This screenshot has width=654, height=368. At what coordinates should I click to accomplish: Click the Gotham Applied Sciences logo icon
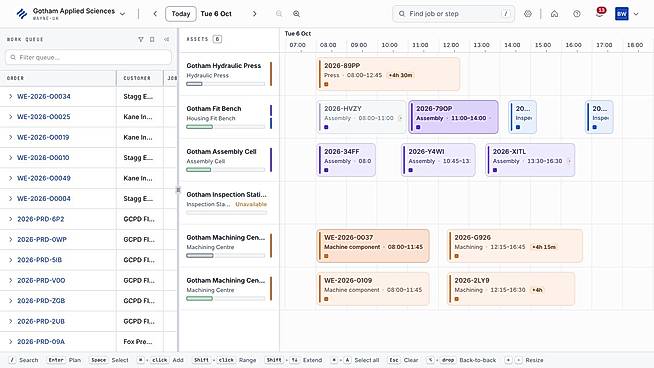[x=22, y=14]
